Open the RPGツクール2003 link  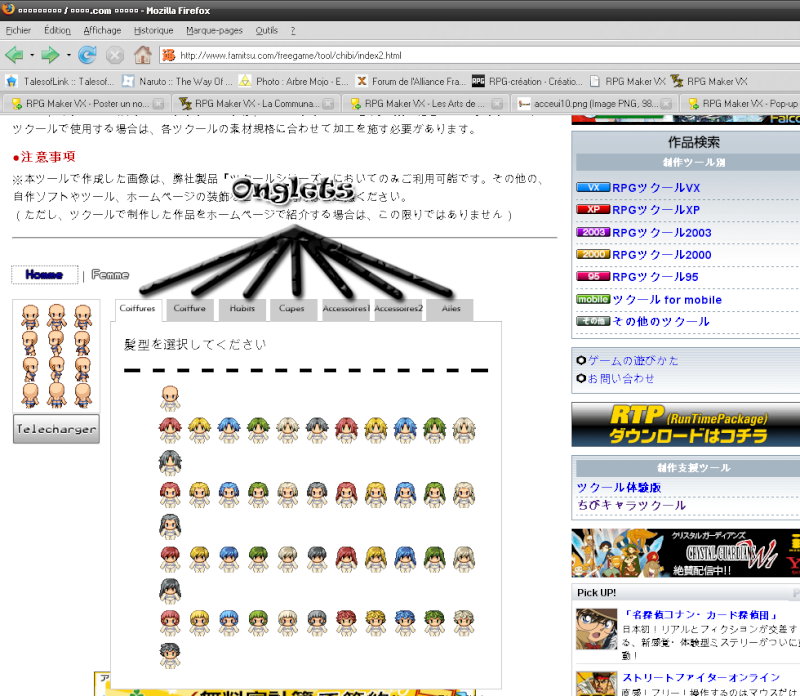tap(662, 233)
